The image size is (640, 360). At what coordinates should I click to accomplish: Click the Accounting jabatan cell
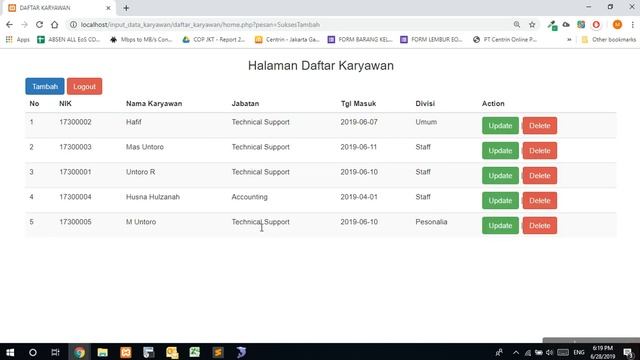tap(249, 197)
